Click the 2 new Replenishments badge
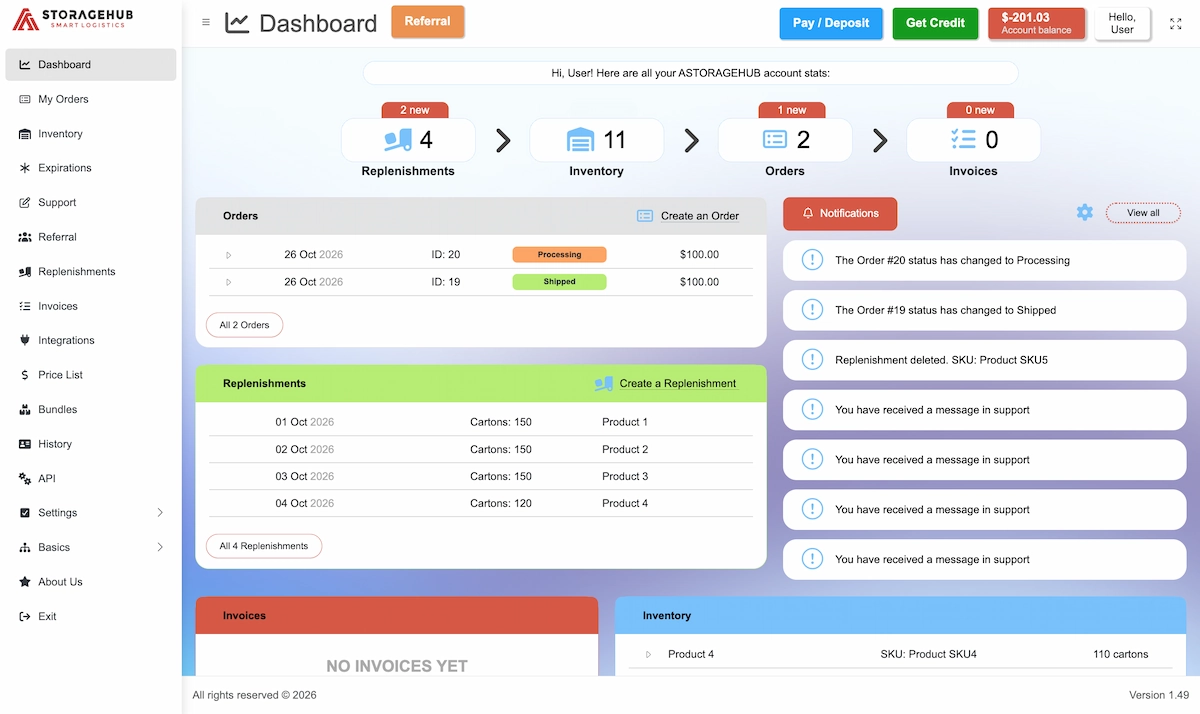The height and width of the screenshot is (714, 1200). coord(415,110)
